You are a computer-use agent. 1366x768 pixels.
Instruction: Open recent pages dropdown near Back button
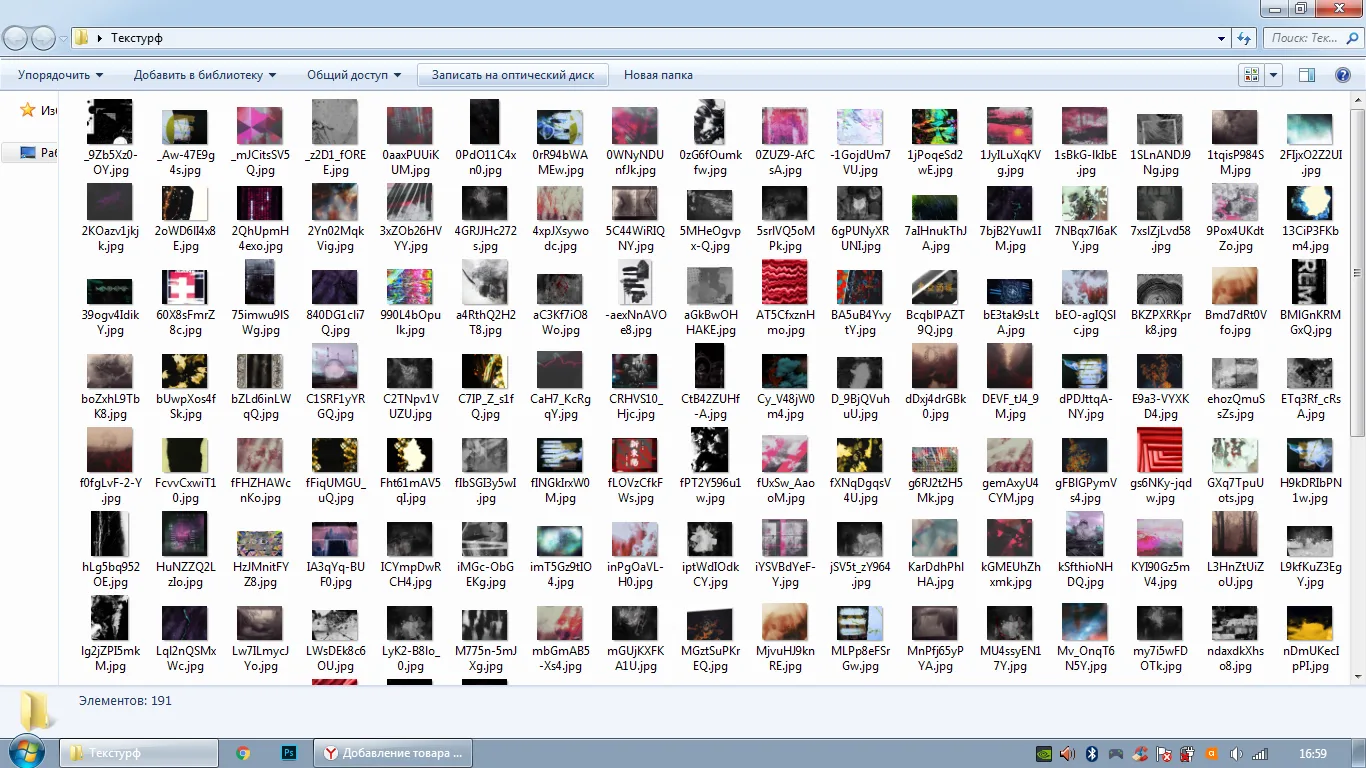[x=64, y=38]
